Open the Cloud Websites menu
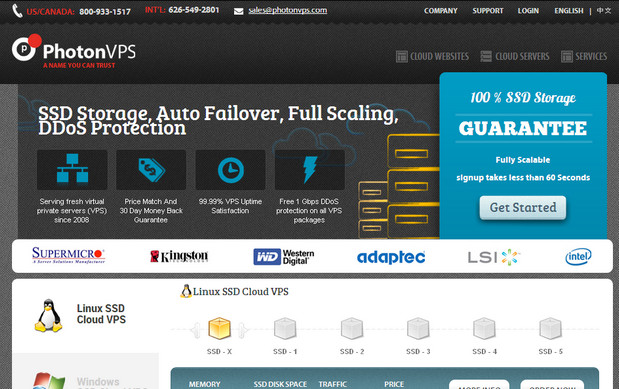 click(432, 56)
